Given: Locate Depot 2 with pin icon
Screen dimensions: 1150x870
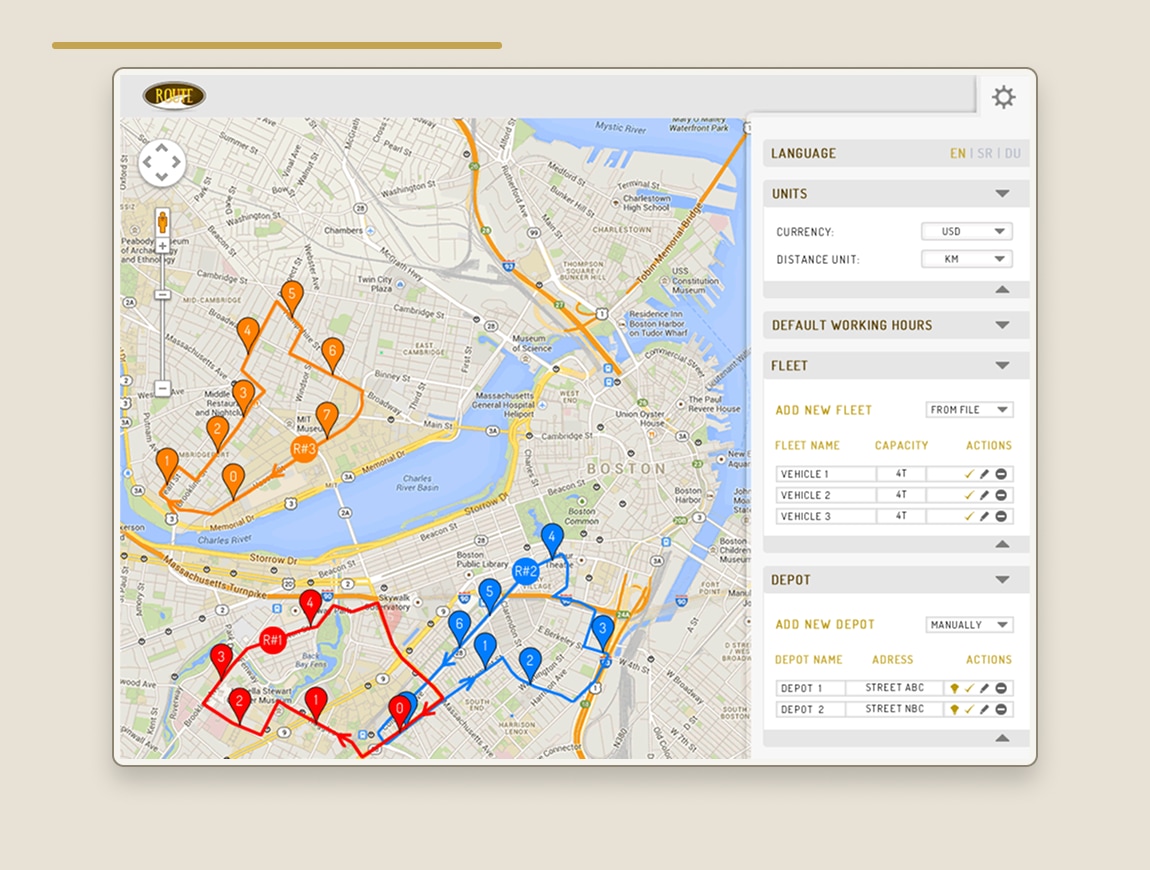Looking at the screenshot, I should point(954,709).
